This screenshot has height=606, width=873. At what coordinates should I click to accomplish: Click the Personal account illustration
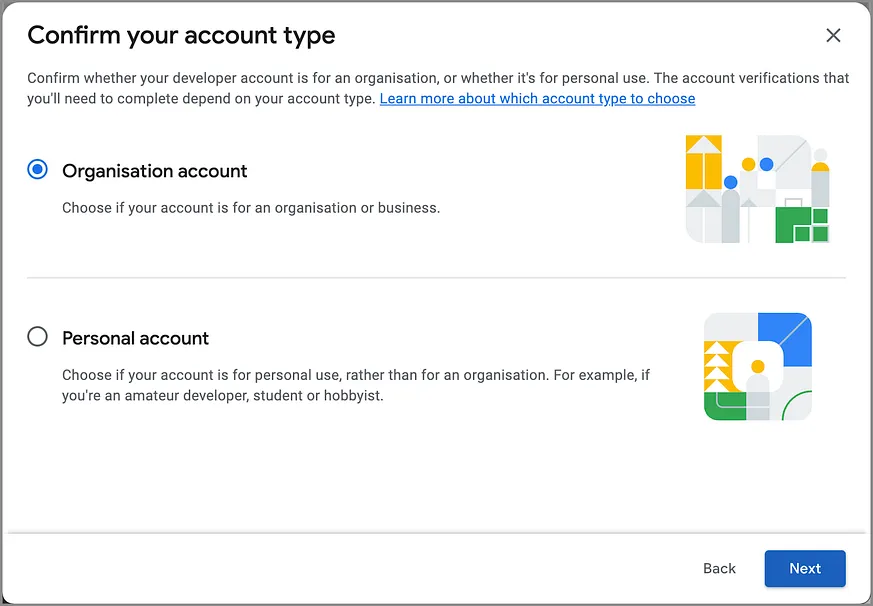758,366
